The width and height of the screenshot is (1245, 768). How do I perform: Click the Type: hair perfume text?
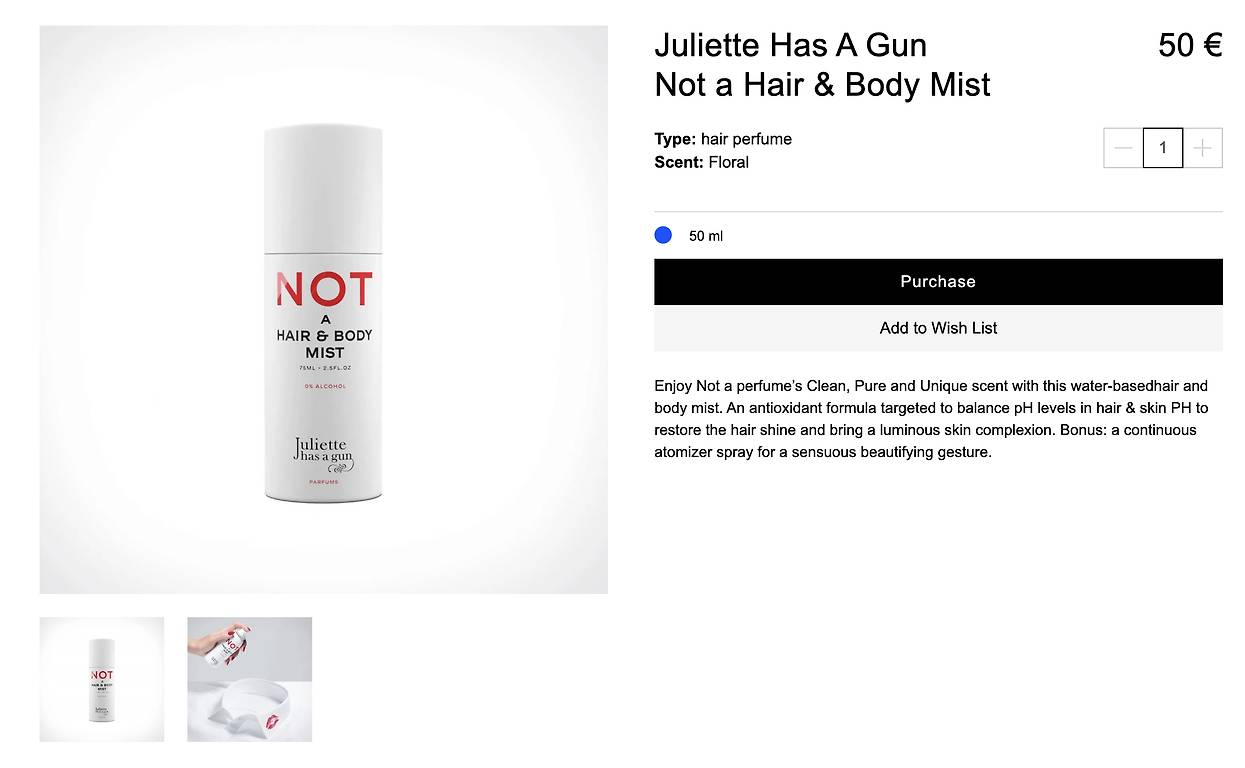[x=723, y=139]
